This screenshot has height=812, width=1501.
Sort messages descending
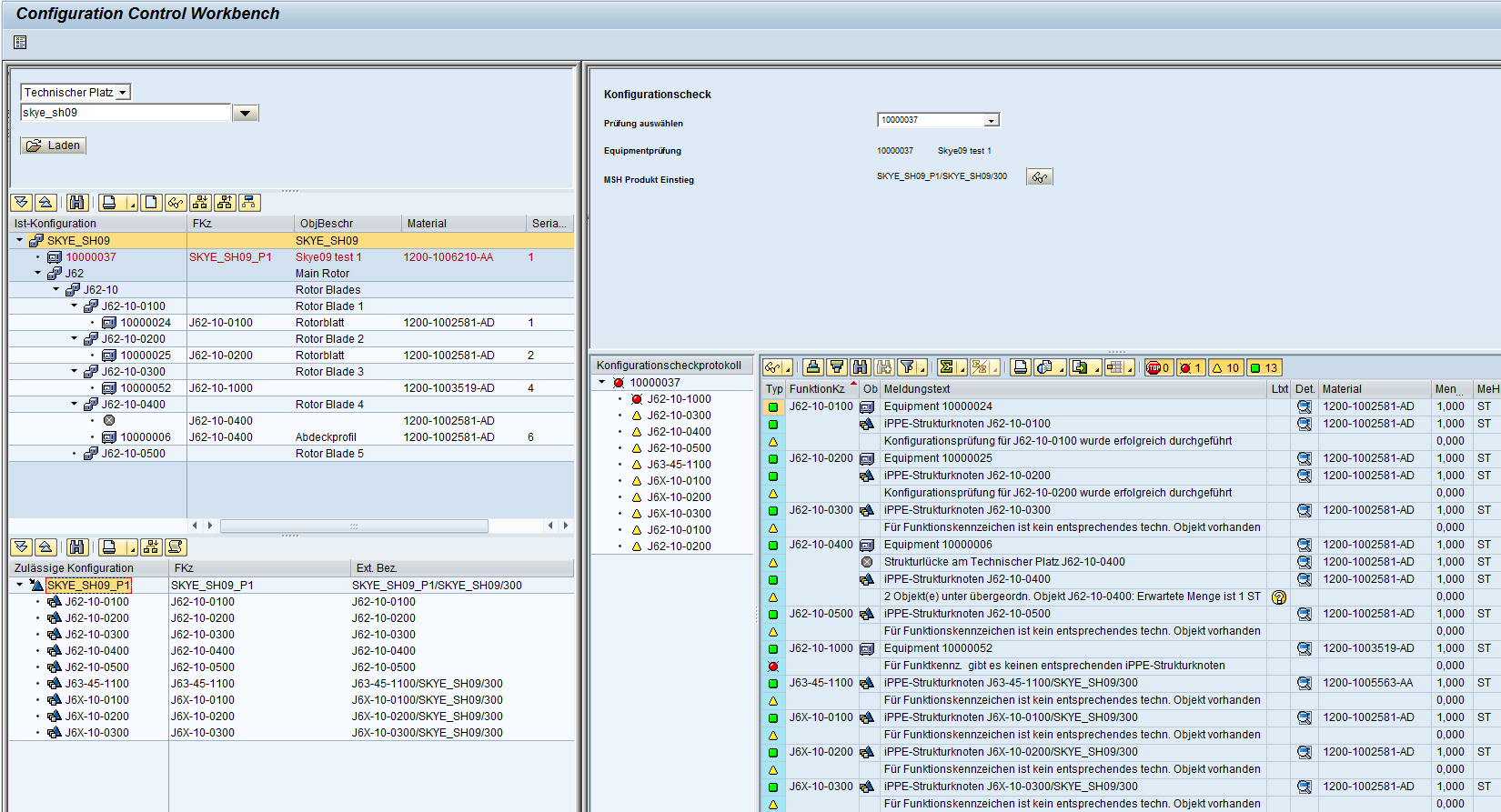837,367
